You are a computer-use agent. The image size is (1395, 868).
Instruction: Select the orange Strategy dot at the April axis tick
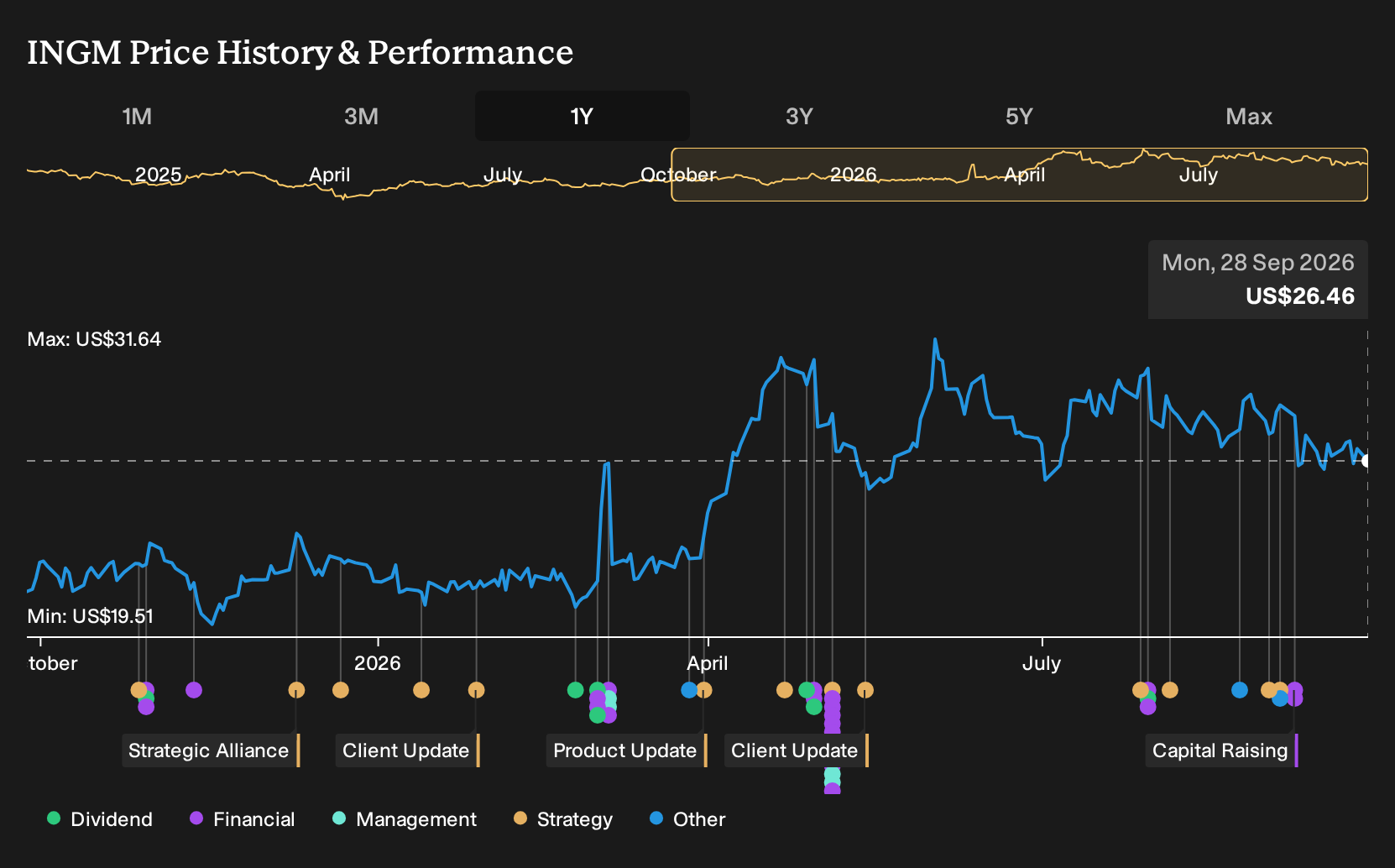[704, 690]
